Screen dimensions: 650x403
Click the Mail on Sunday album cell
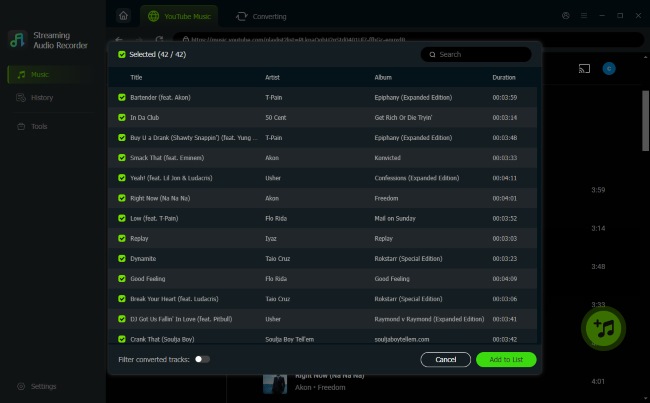point(395,218)
